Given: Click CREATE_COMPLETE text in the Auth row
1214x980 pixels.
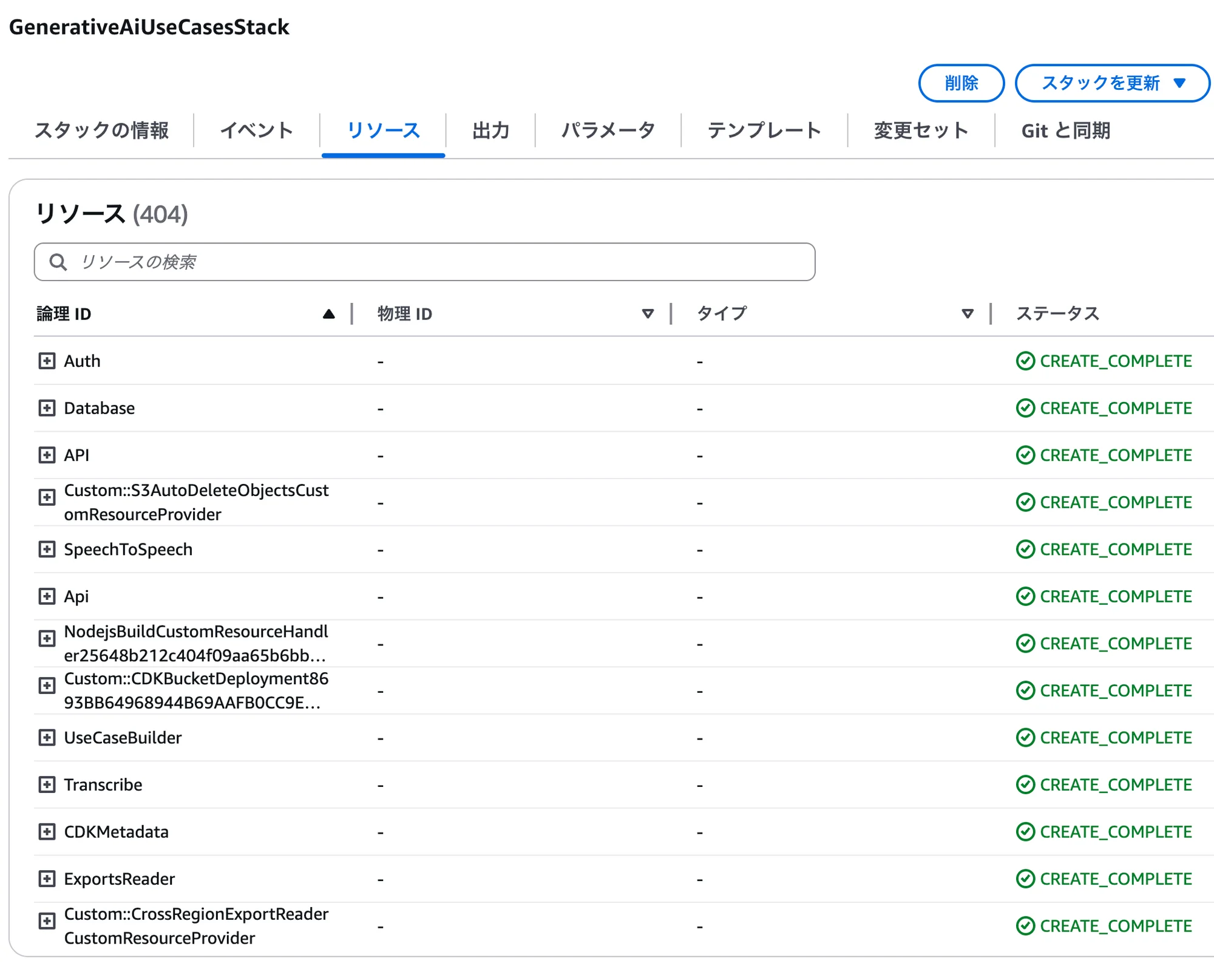Looking at the screenshot, I should point(1116,361).
